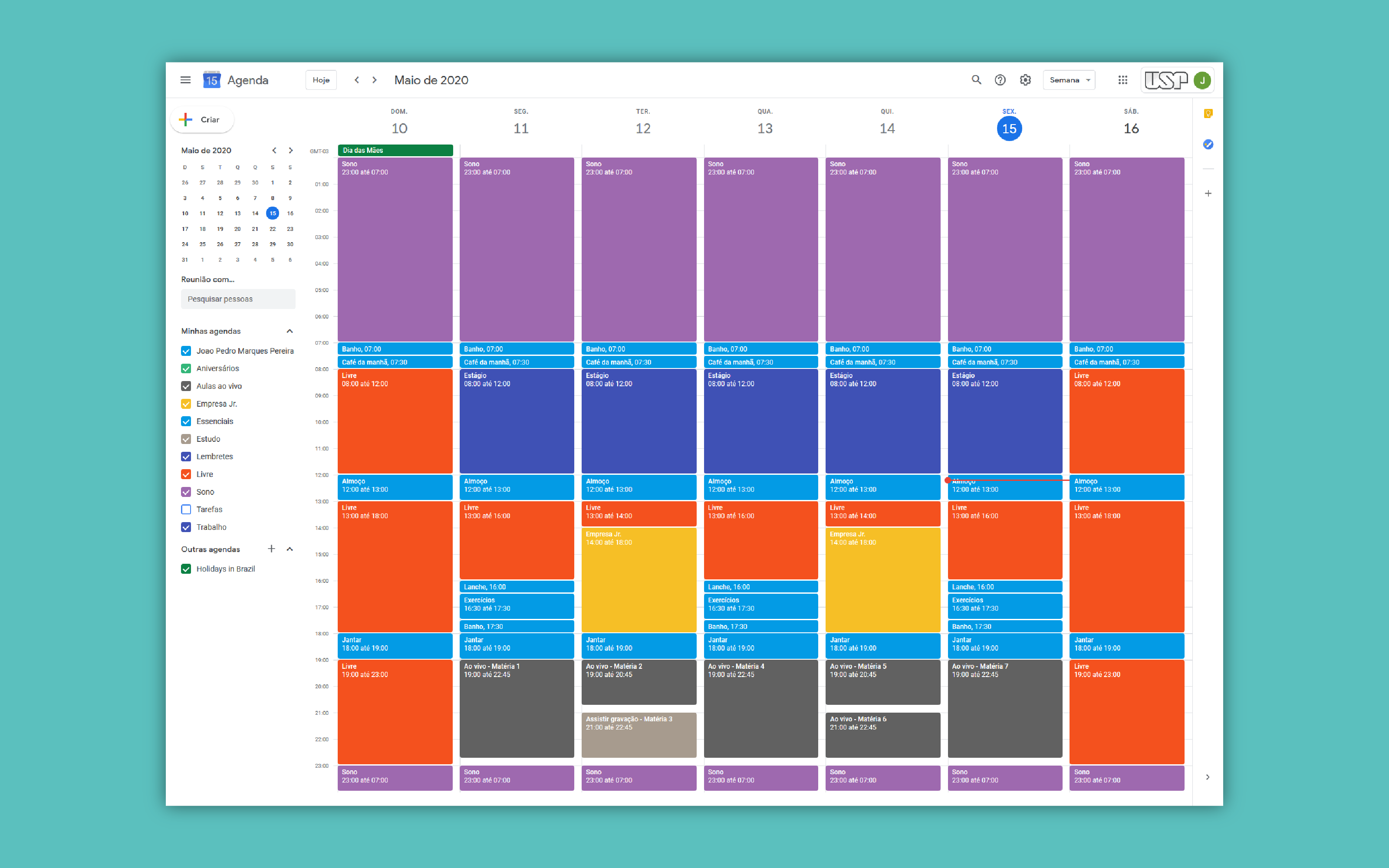
Task: Open the Semana view dropdown
Action: click(1069, 80)
